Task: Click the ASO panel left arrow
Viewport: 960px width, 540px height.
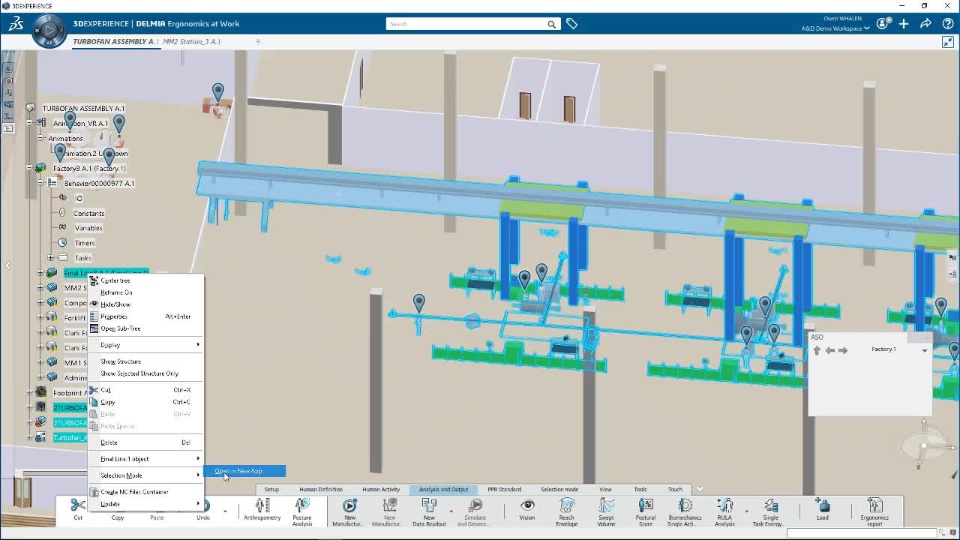Action: [x=830, y=350]
